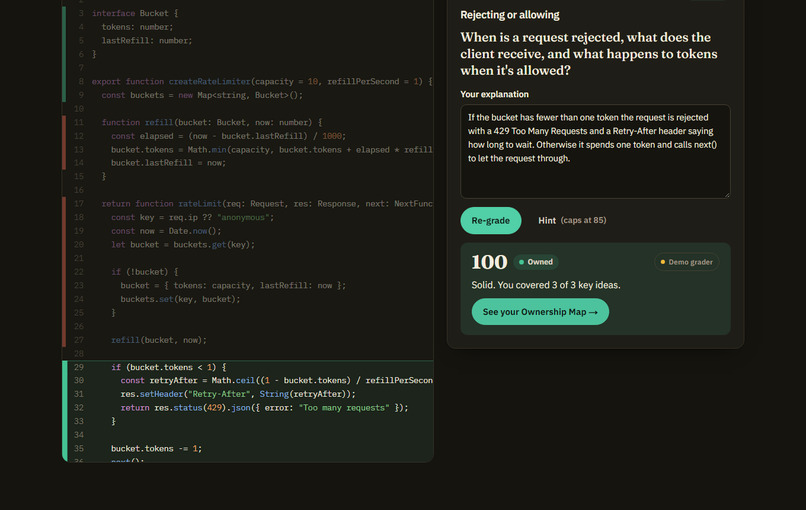The image size is (806, 510).
Task: Click line number 35 in the gutter
Action: point(79,448)
